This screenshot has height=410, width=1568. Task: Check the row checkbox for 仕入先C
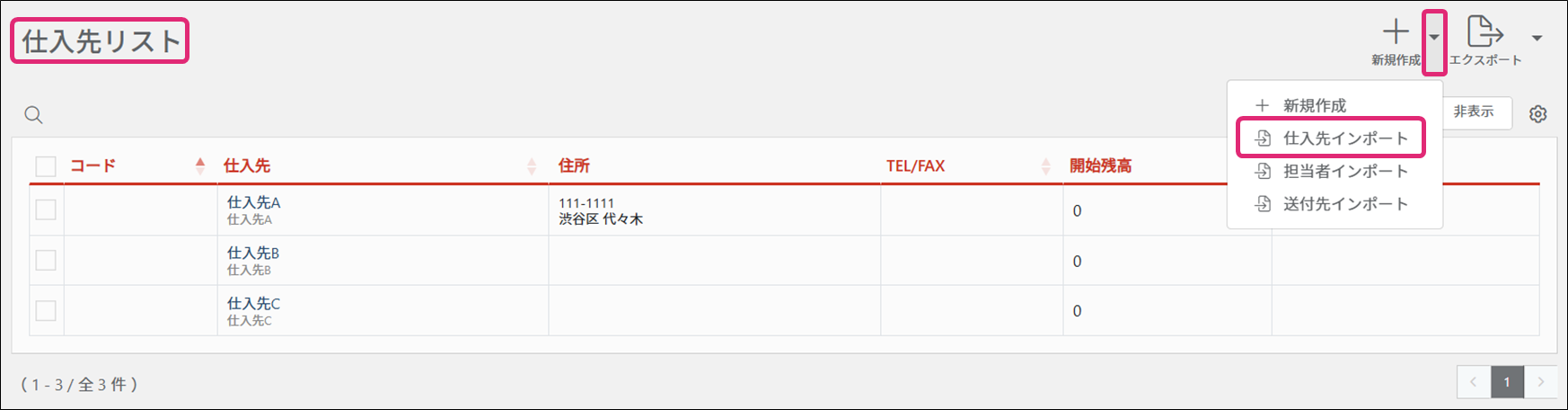tap(46, 311)
